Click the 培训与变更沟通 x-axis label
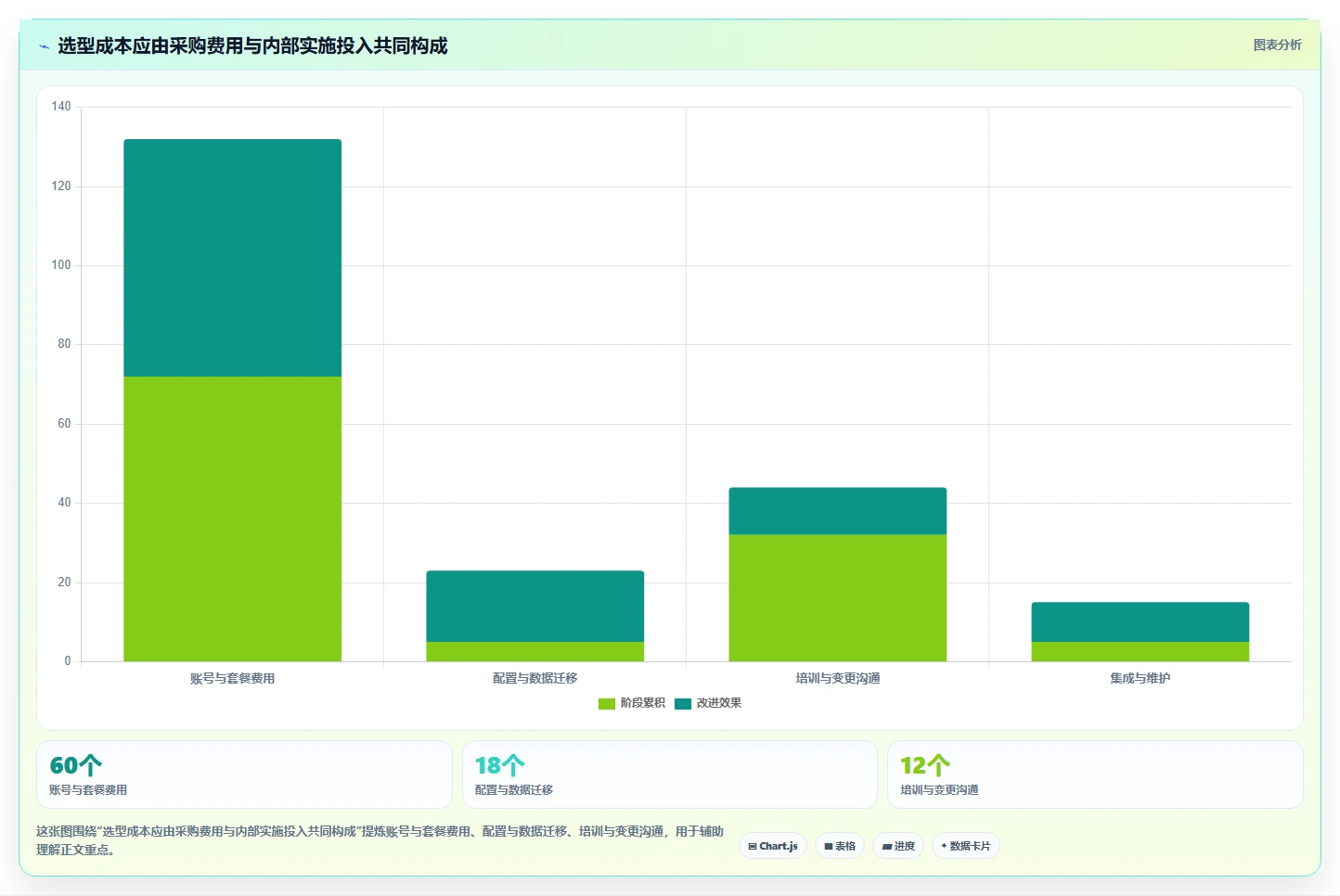The width and height of the screenshot is (1340, 896). pos(838,678)
